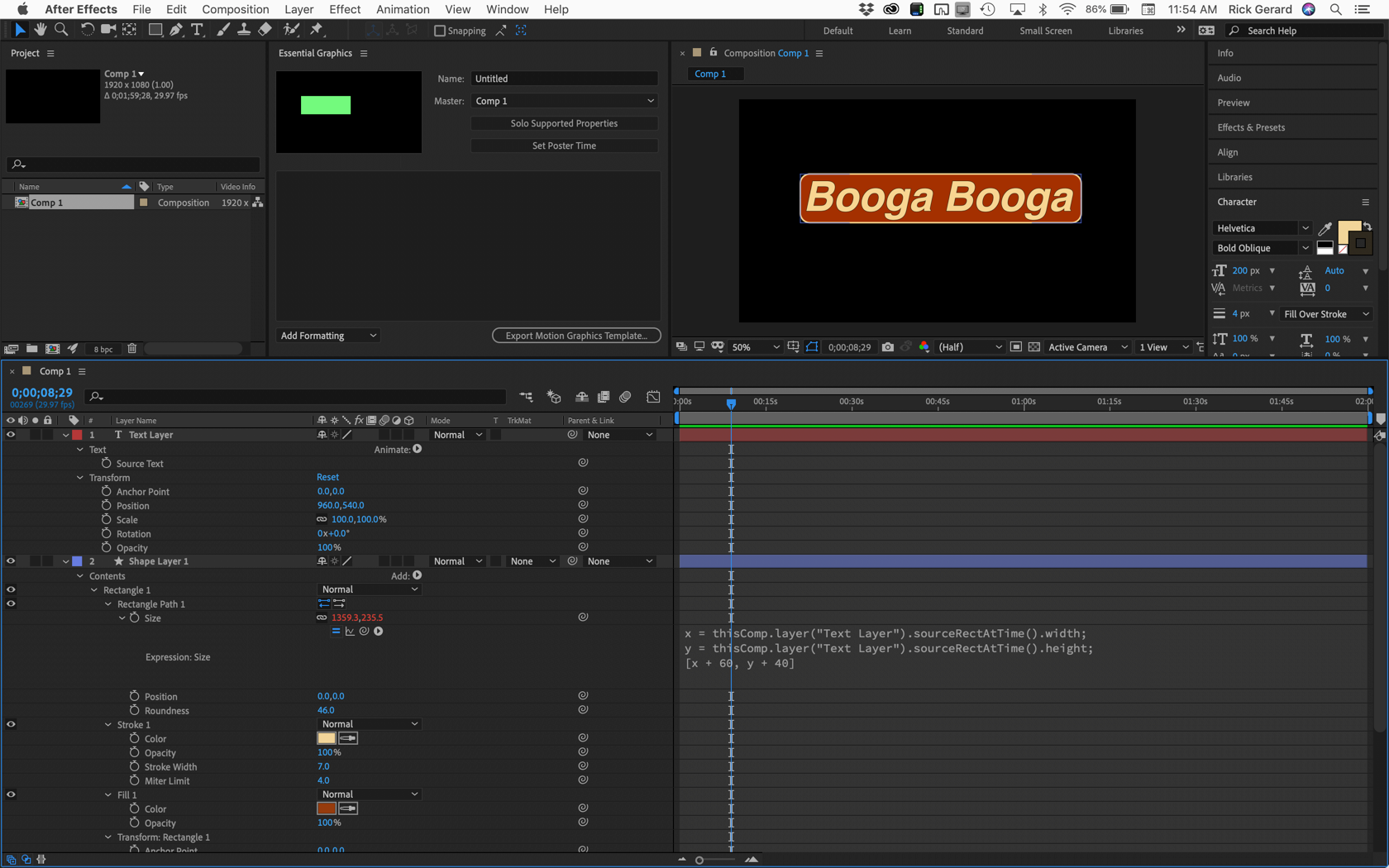Click the Solo Supported Properties button

[564, 123]
